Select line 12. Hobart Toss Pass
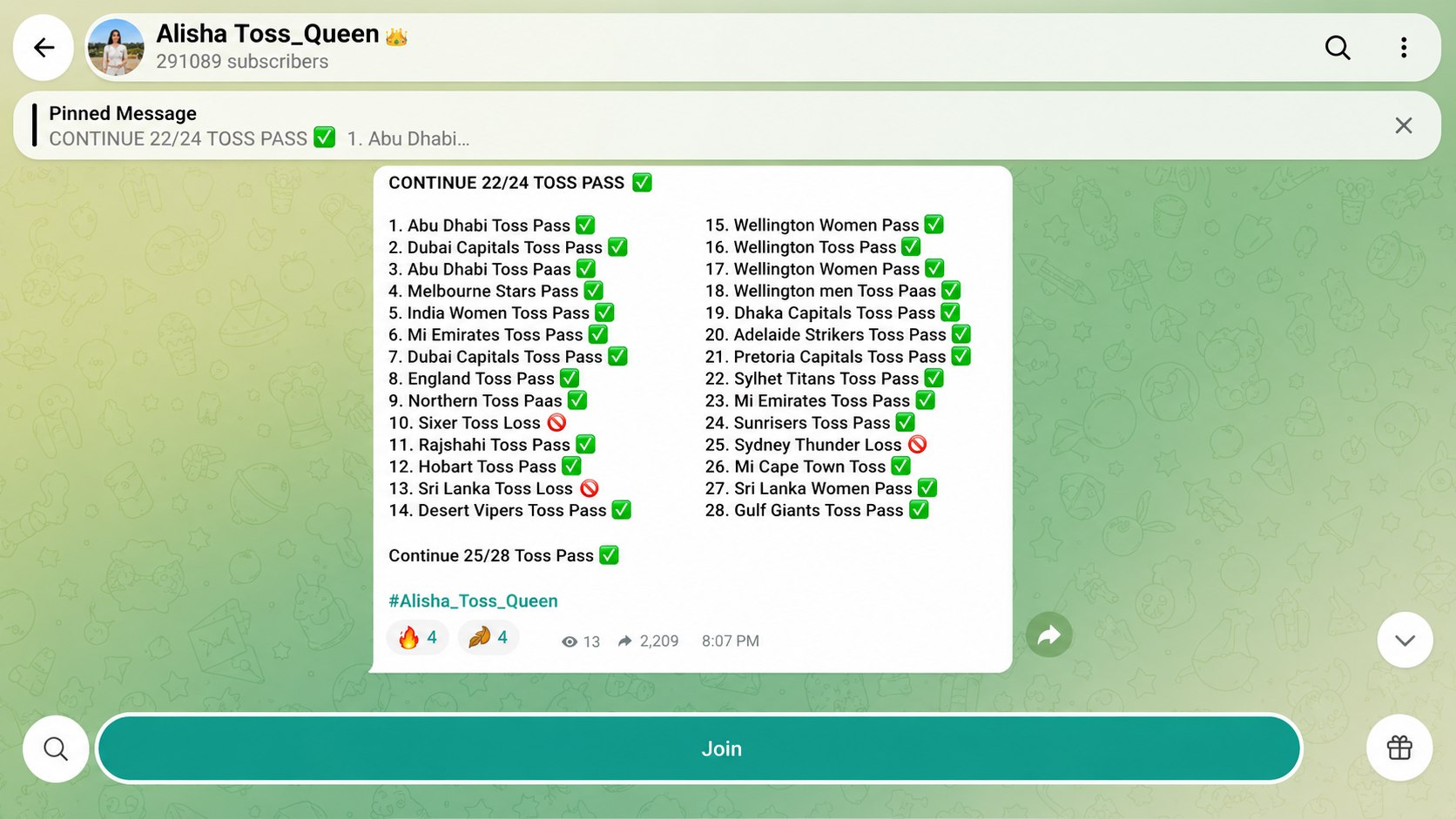The width and height of the screenshot is (1456, 819). (x=485, y=467)
